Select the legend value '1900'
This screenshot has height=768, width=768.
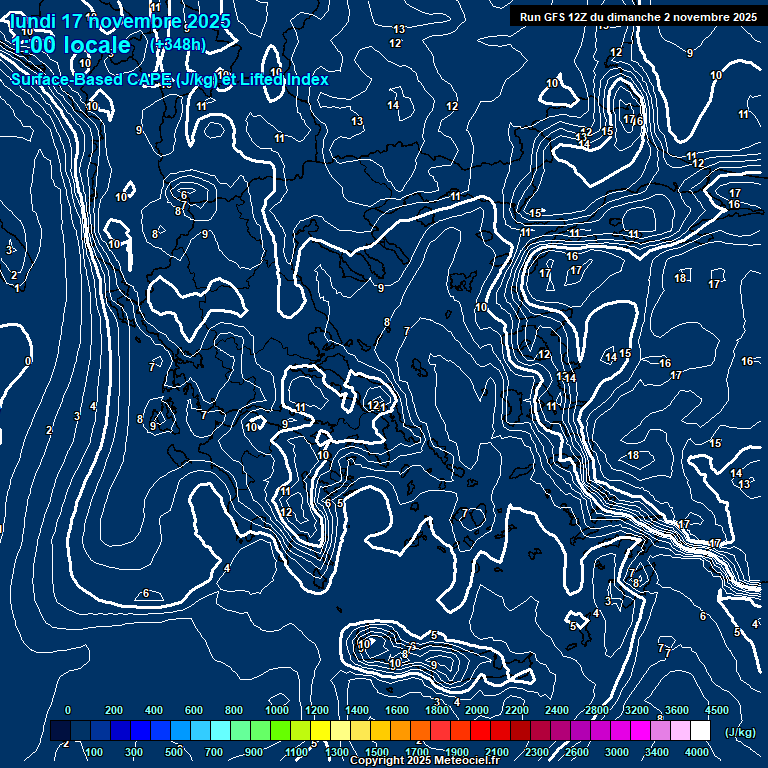pos(457,752)
